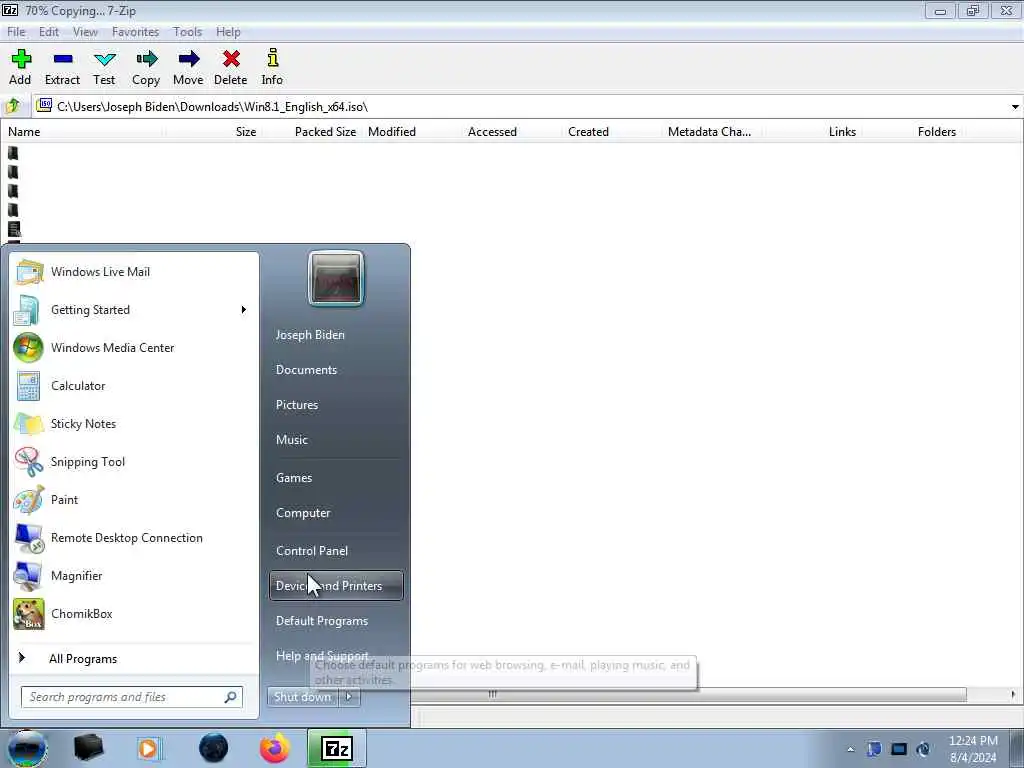Open Remote Desktop Connection

coord(133,537)
